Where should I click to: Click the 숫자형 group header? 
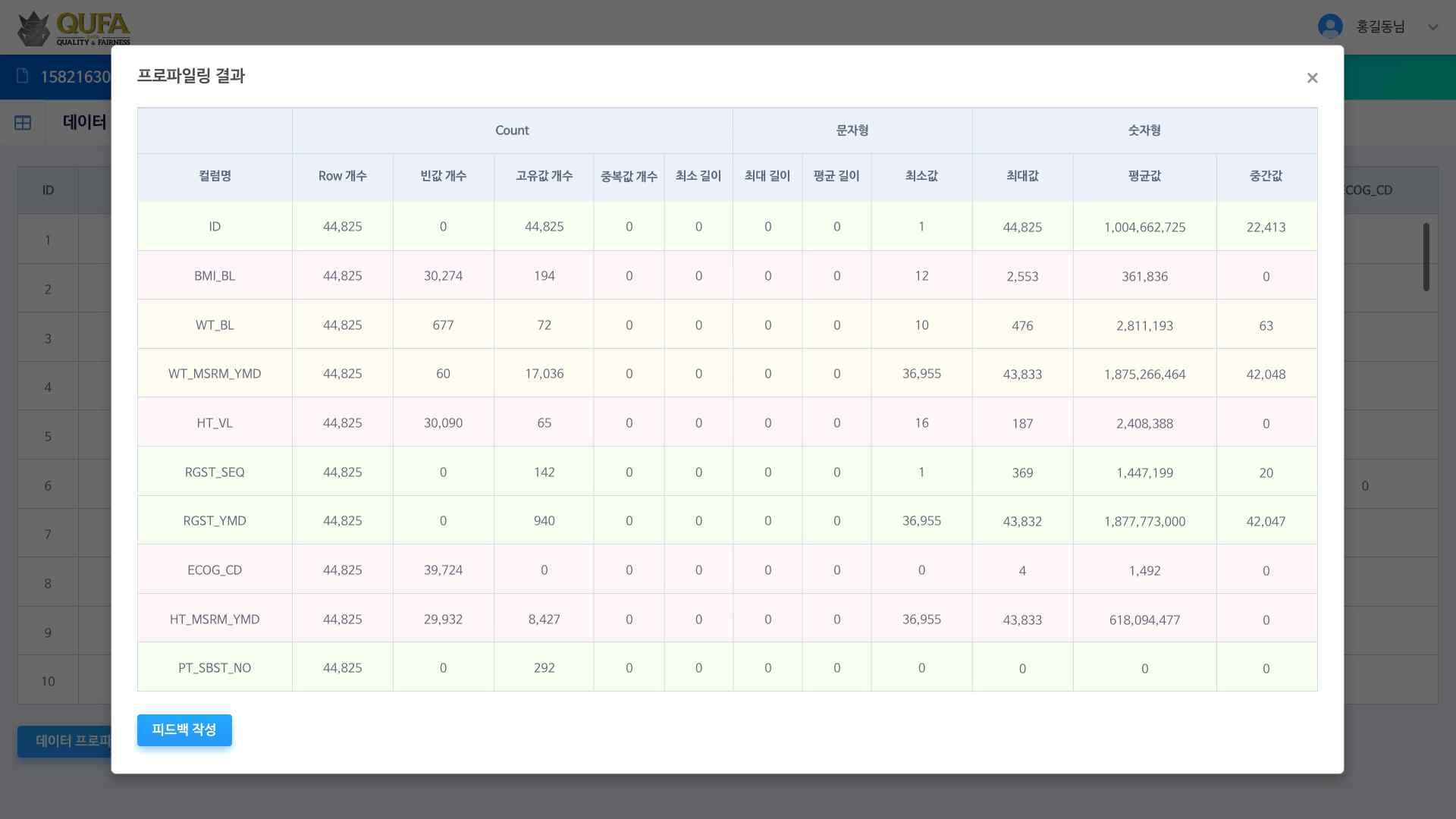(1144, 130)
